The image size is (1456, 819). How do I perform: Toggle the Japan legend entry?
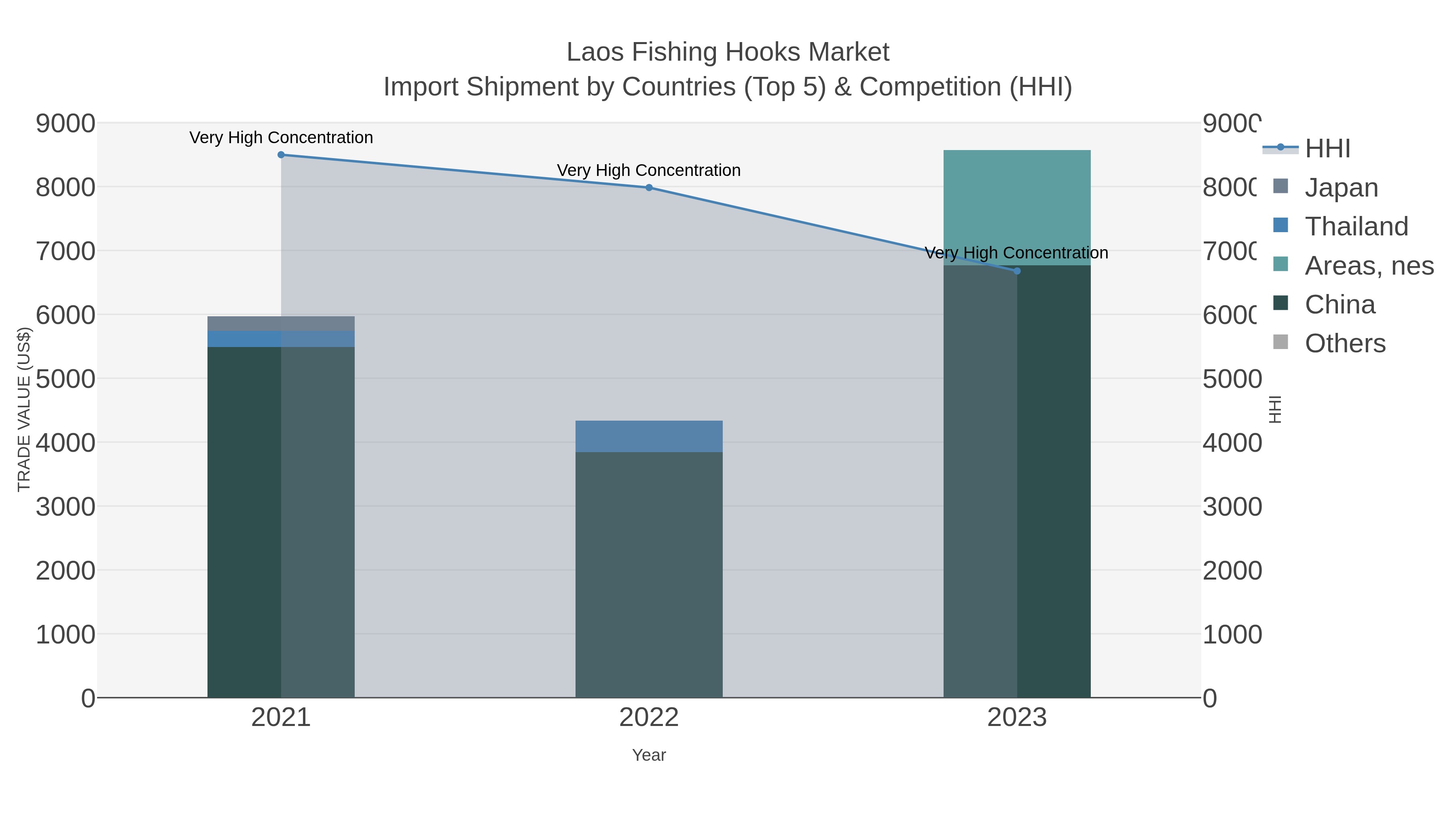(1325, 188)
